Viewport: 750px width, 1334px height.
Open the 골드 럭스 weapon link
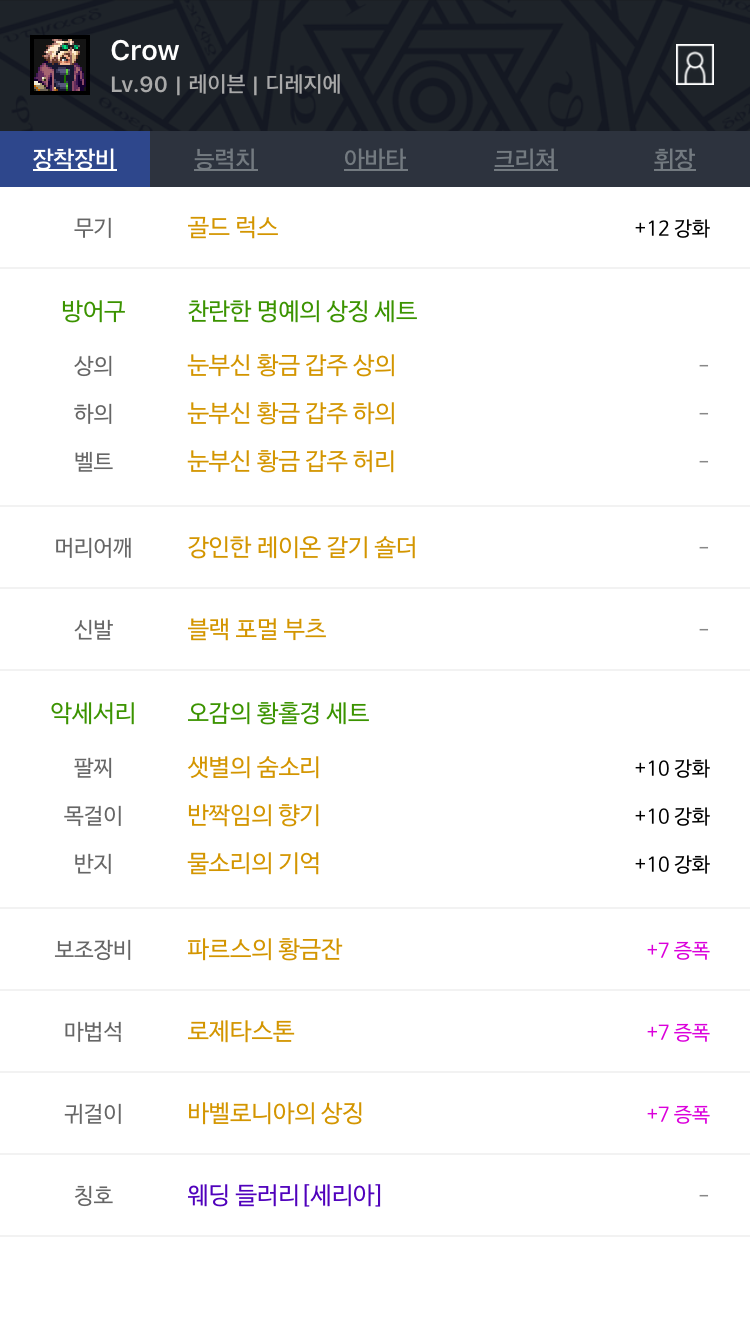(x=233, y=227)
